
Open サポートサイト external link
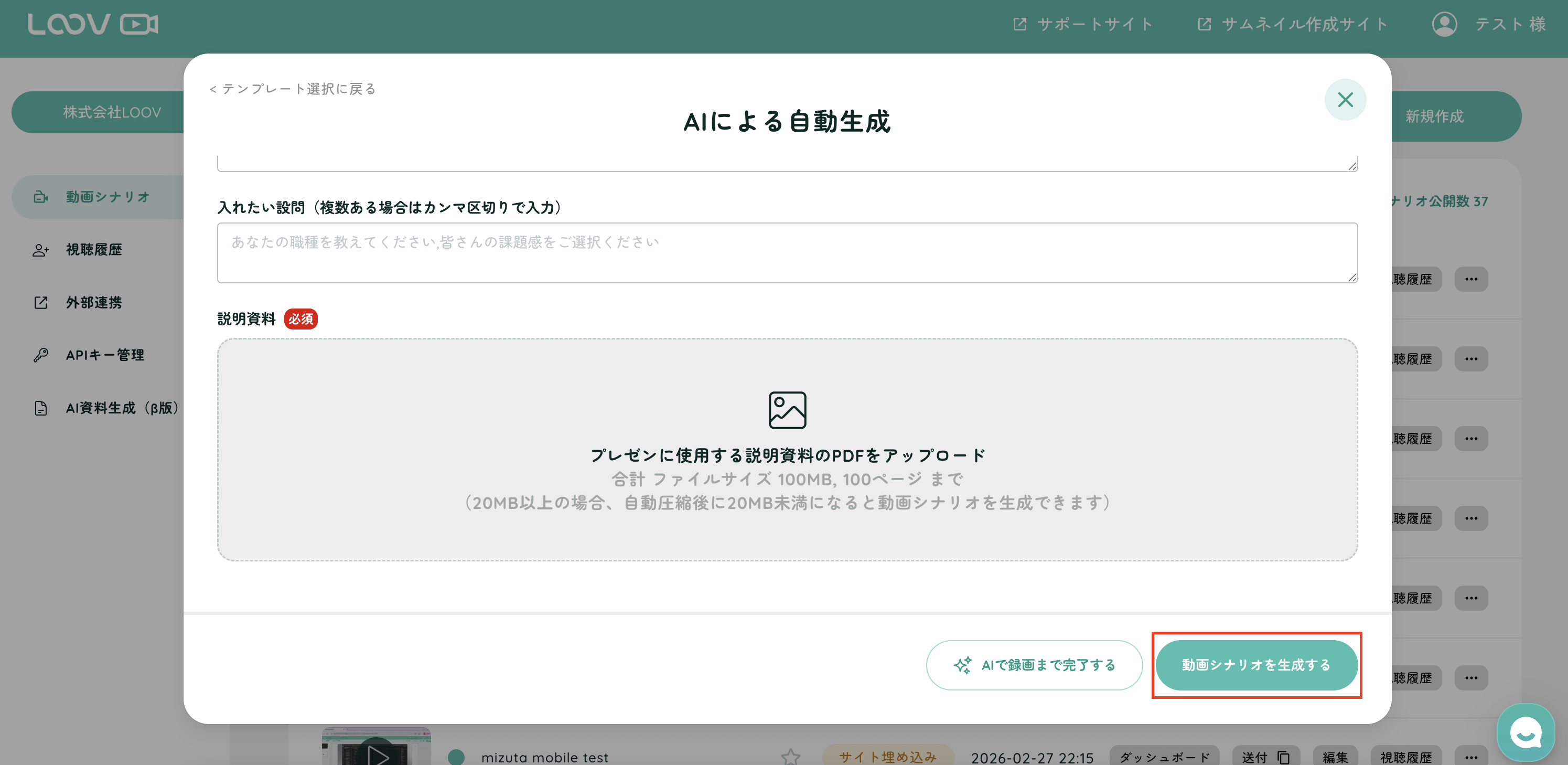point(1082,24)
